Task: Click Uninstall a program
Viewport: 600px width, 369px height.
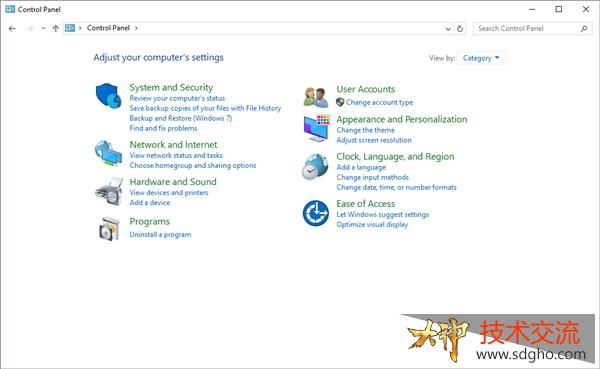Action: 160,235
